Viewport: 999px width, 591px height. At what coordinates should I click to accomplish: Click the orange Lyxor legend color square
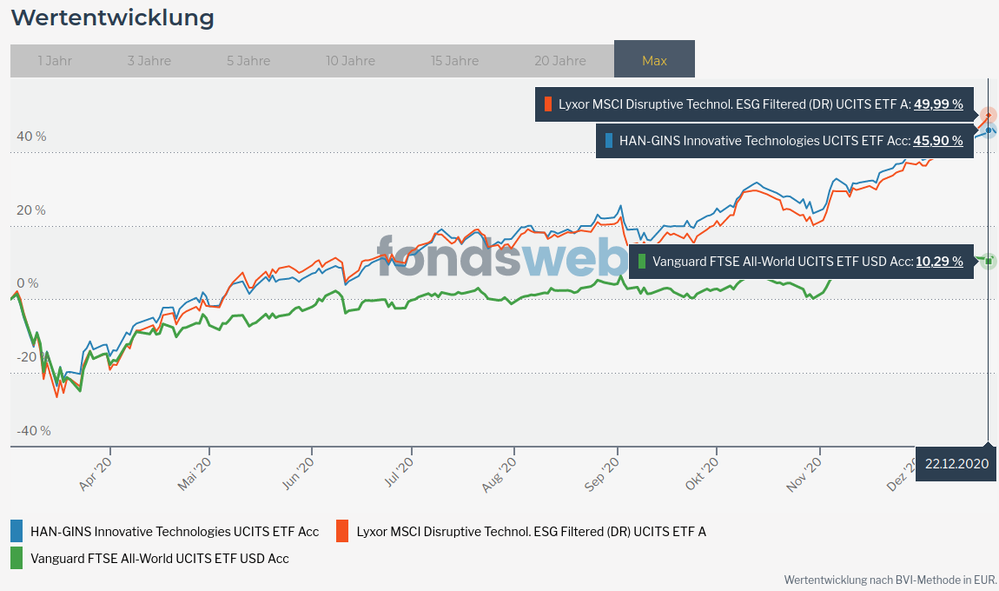point(343,531)
